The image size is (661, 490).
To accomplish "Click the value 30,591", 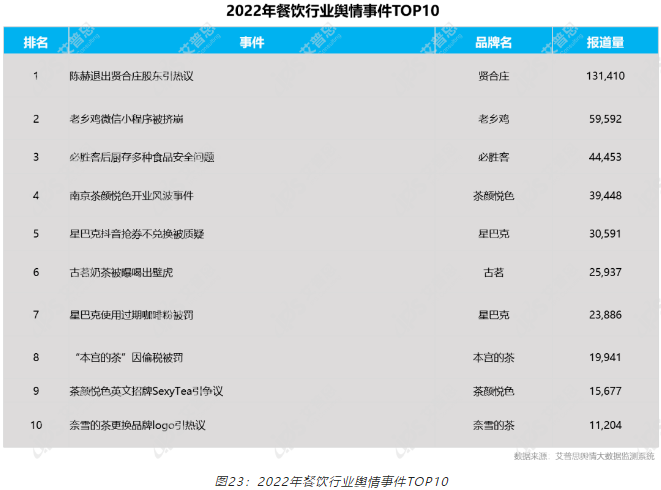I will (x=605, y=234).
